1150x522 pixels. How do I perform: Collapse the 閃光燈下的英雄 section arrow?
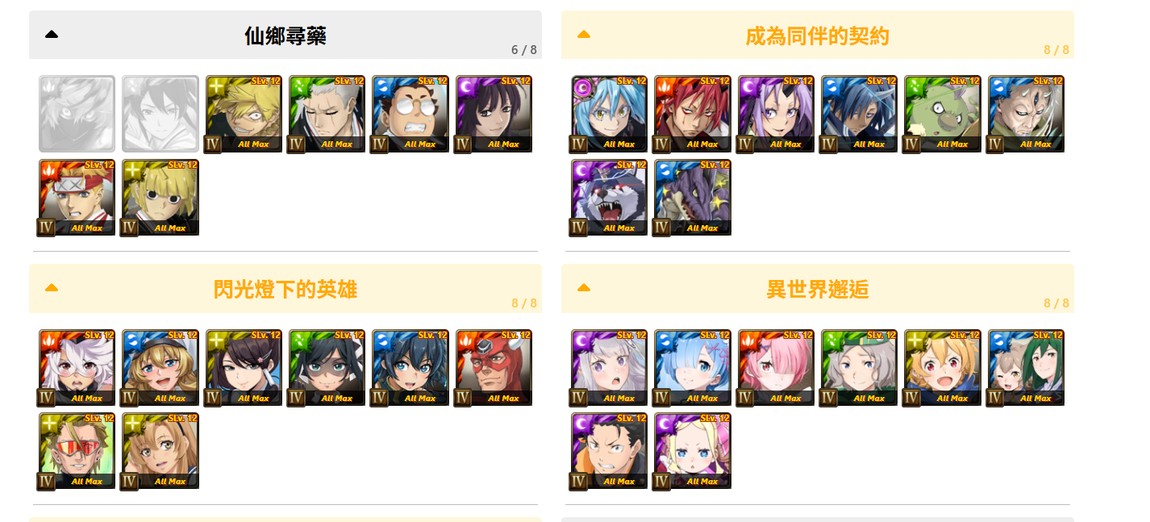pos(51,288)
